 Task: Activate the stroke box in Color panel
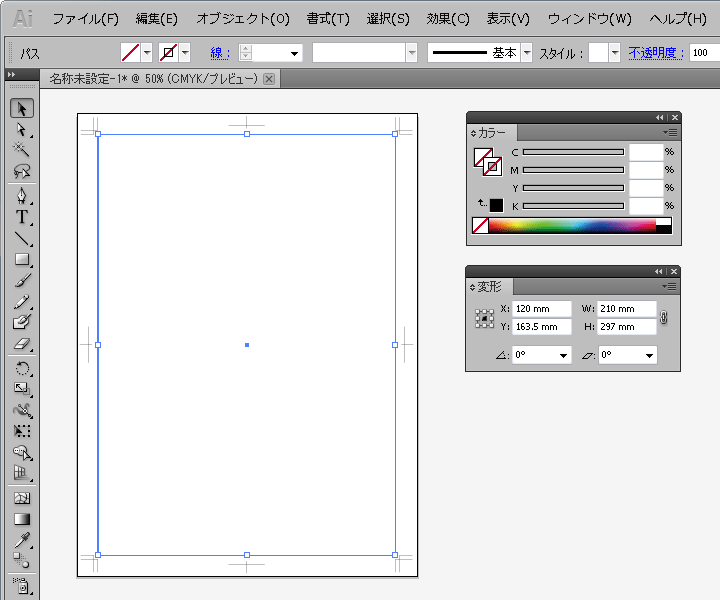492,167
